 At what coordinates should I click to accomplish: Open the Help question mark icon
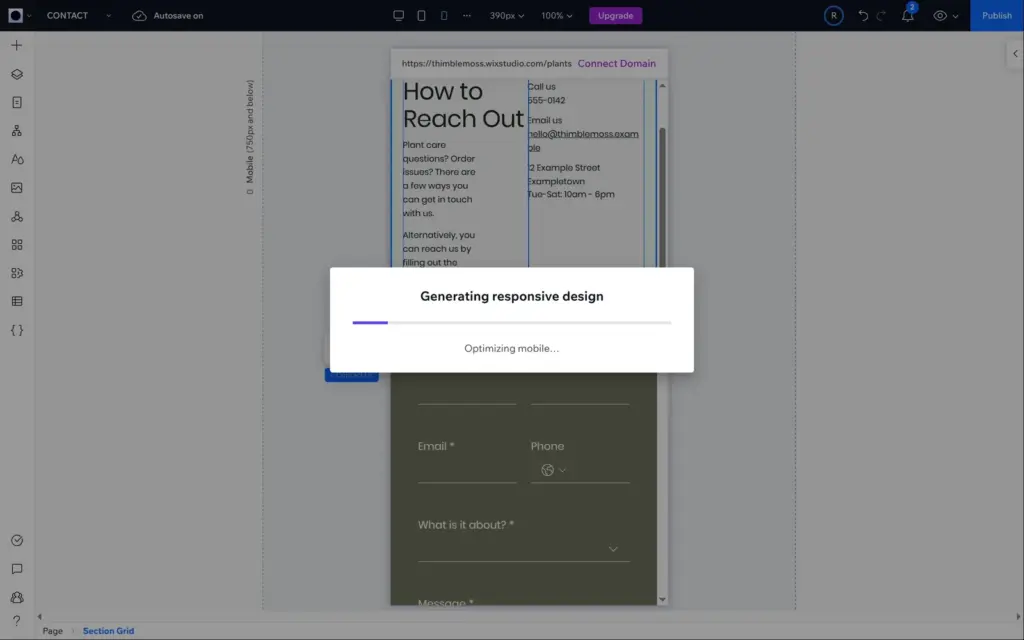(17, 621)
